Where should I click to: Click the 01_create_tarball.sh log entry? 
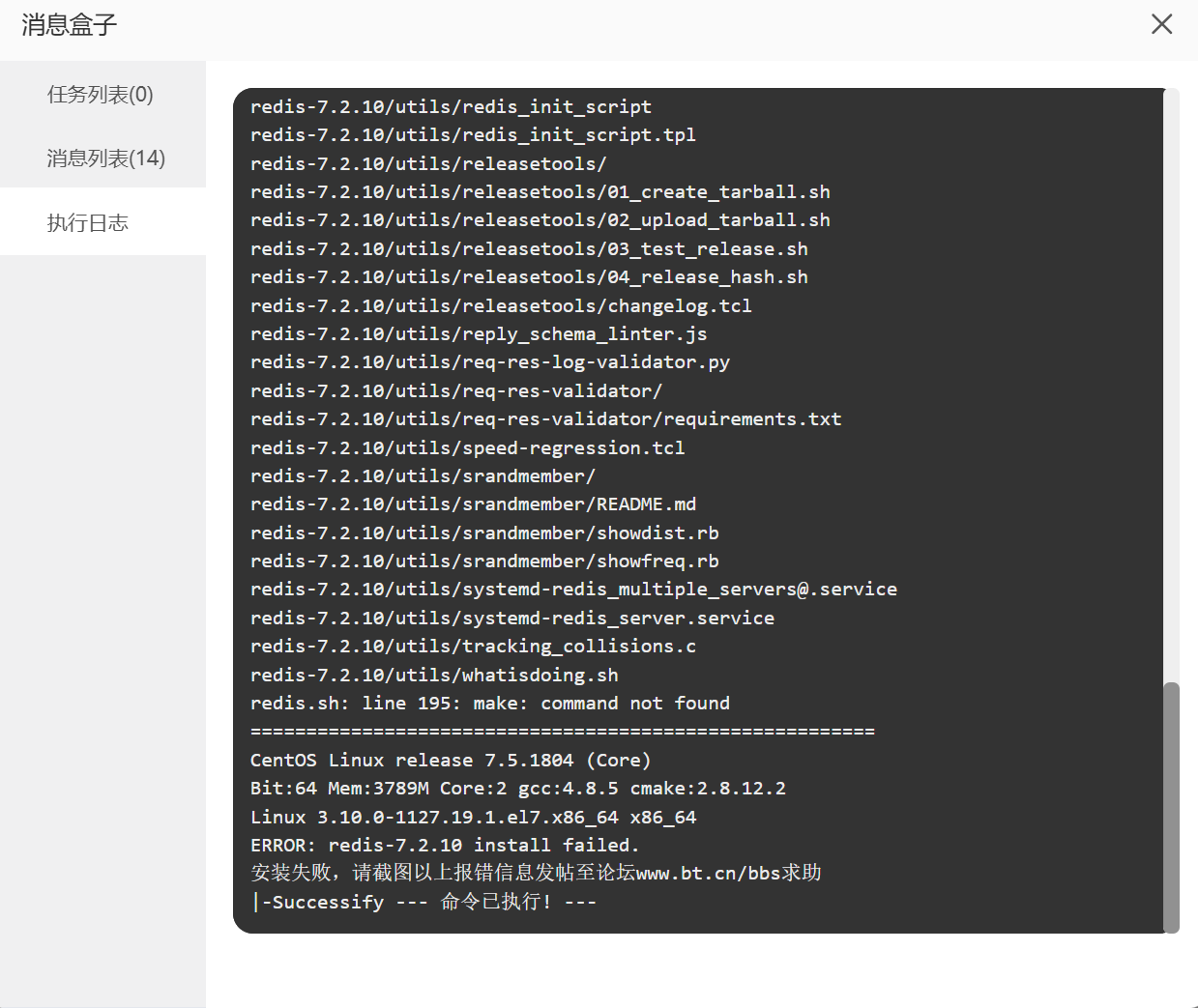540,192
